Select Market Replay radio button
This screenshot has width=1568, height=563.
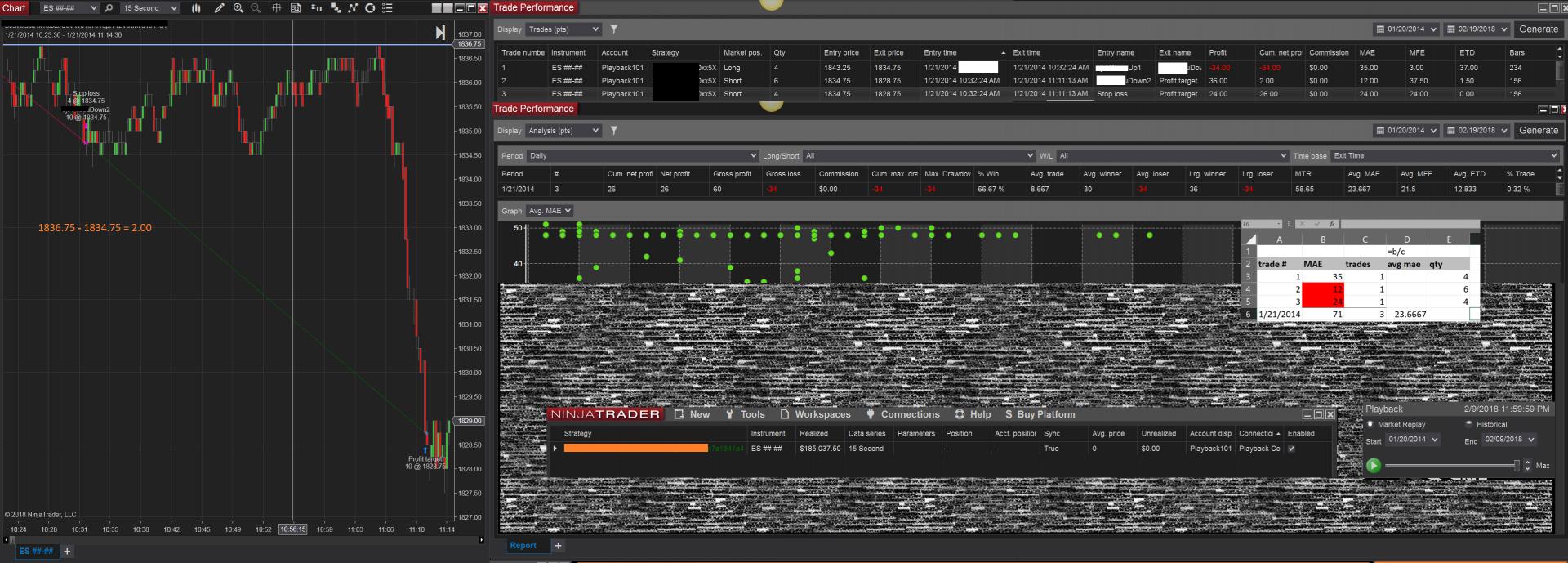tap(1370, 424)
